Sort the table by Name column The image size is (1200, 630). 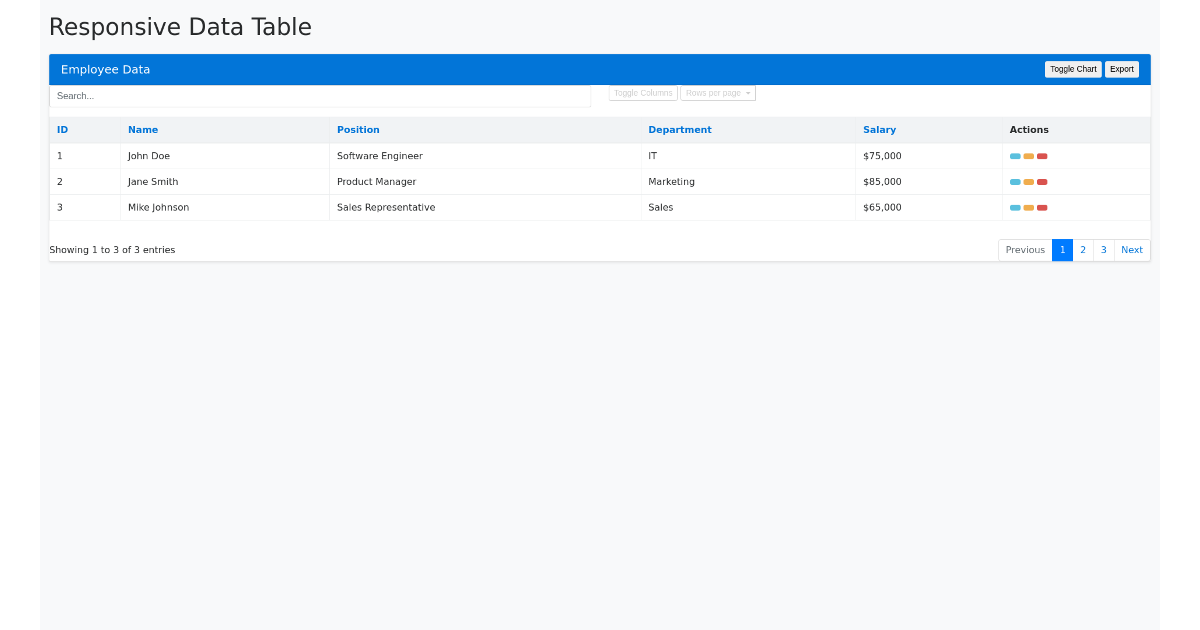143,129
